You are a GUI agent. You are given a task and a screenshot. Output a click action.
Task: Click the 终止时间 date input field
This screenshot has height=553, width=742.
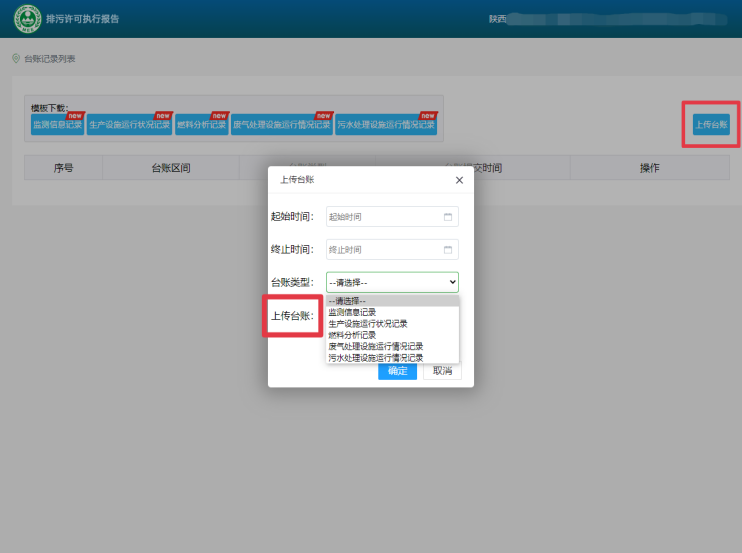(x=383, y=250)
